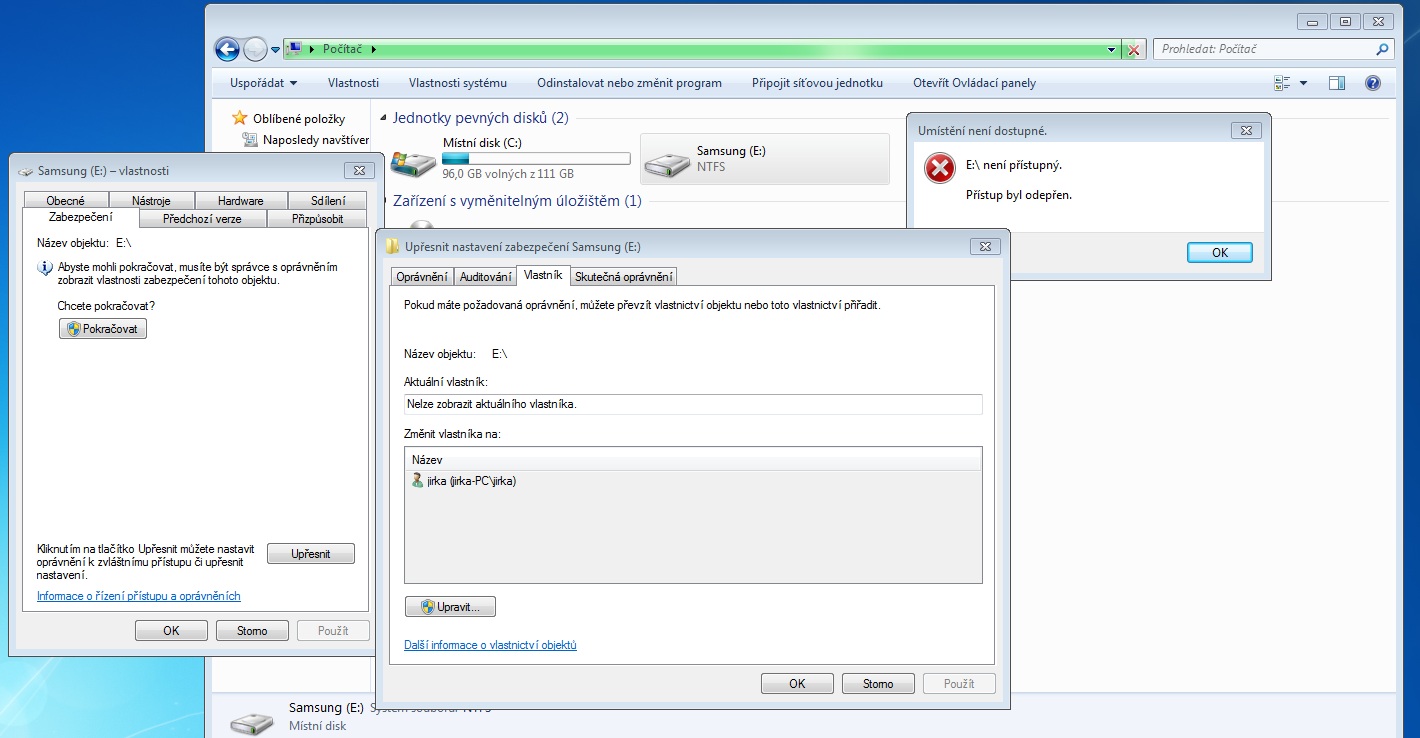Click Storno in Samsung (E:) vlastnosti window

point(252,631)
